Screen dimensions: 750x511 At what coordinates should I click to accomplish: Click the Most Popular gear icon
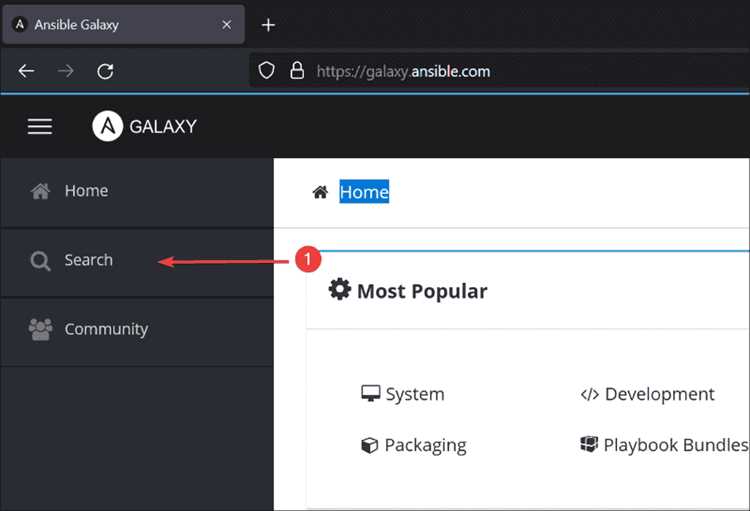(x=340, y=289)
